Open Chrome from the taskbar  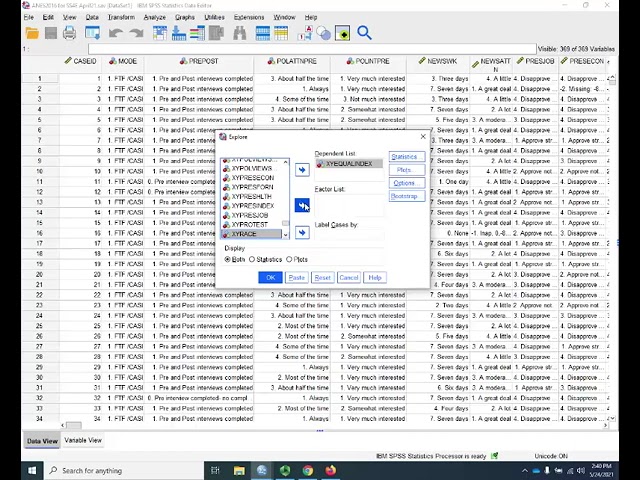308,471
